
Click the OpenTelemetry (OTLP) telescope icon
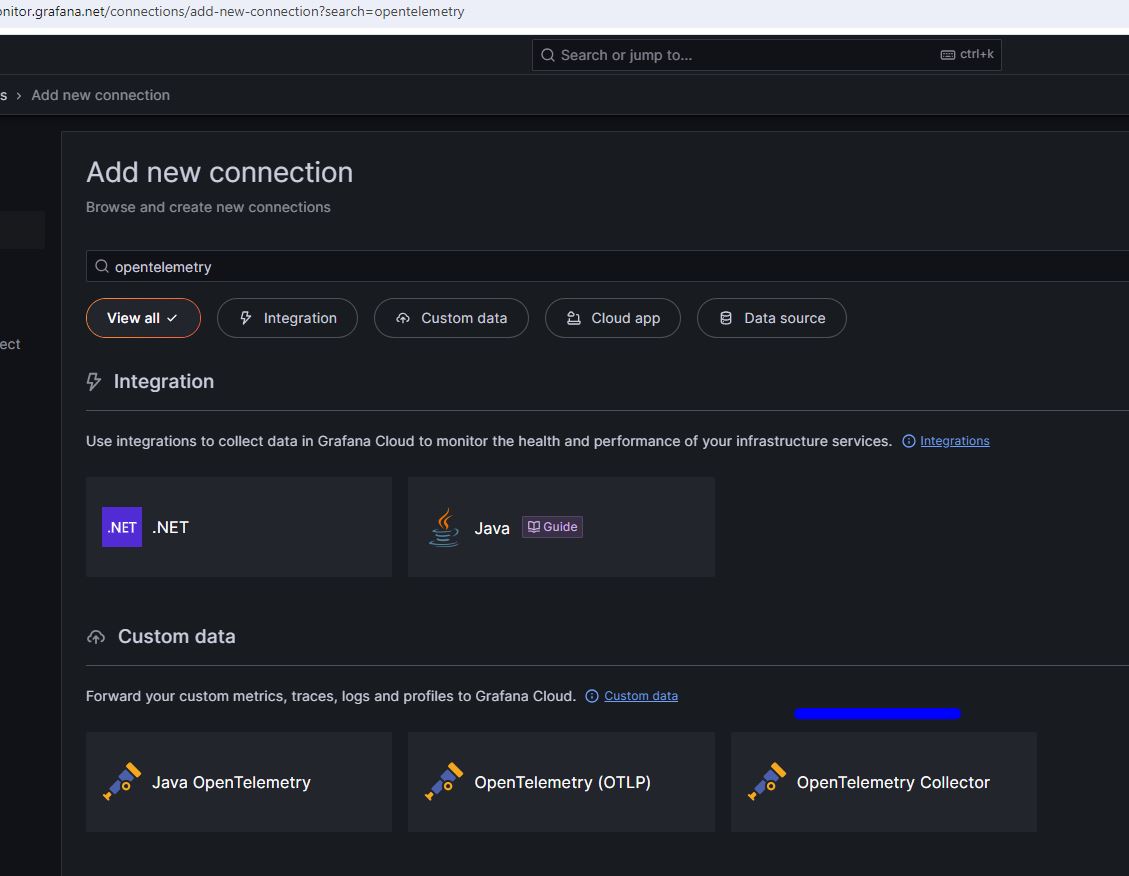click(x=444, y=782)
